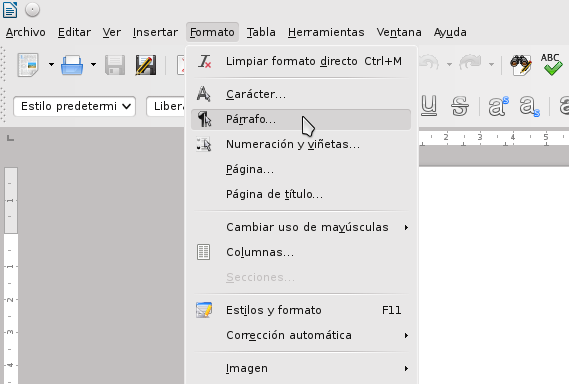Toggle Subscript formatting
This screenshot has width=569, height=384.
[529, 106]
